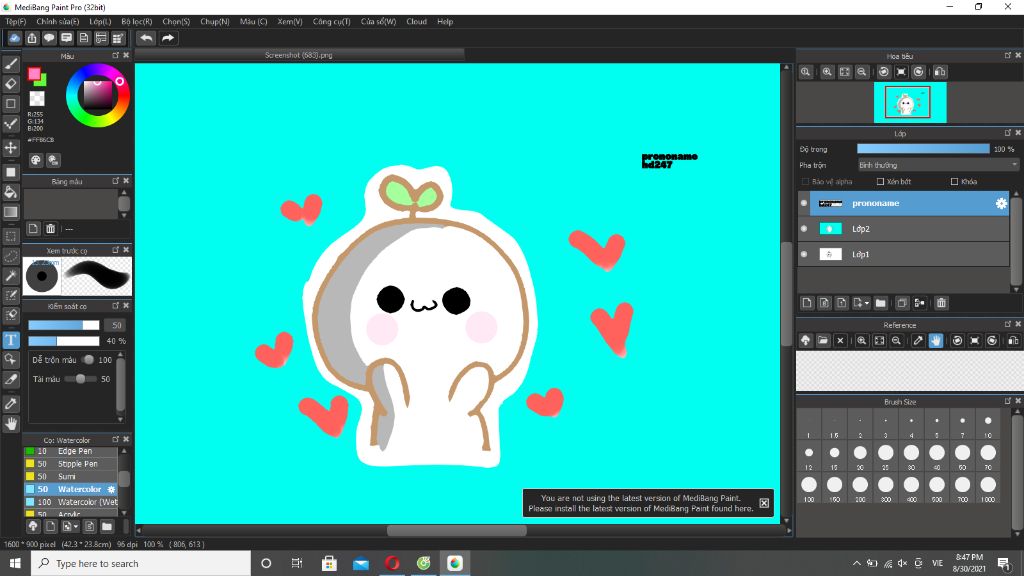This screenshot has height=576, width=1024.
Task: Close the MediBang update notification
Action: tap(764, 503)
